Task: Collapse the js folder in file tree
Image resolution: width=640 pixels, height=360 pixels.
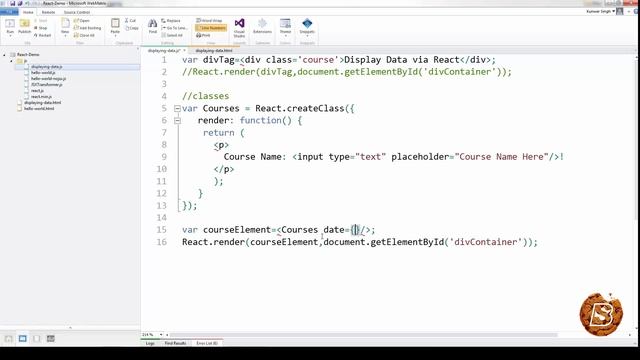Action: pyautogui.click(x=11, y=61)
